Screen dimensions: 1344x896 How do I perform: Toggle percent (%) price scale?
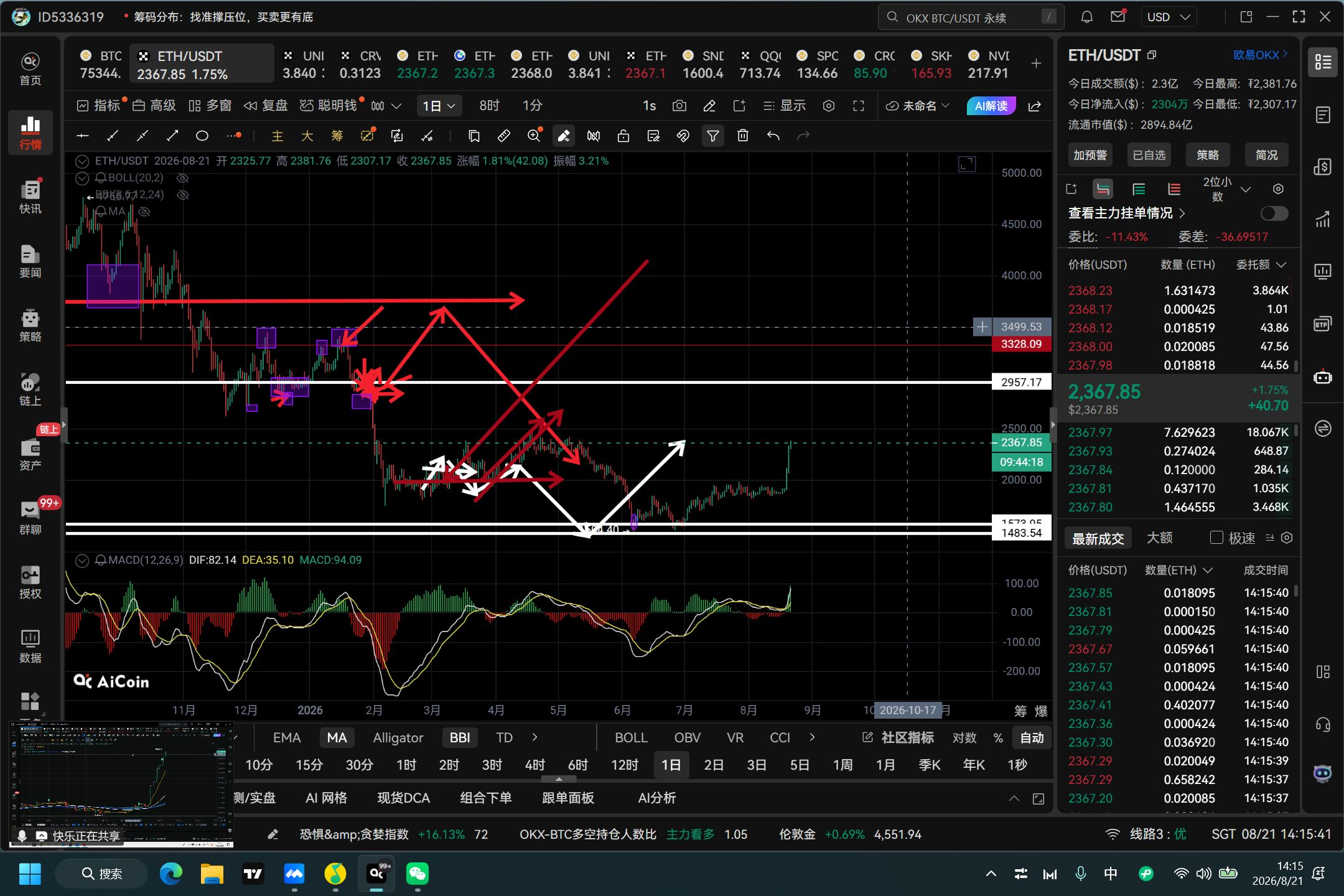point(998,738)
